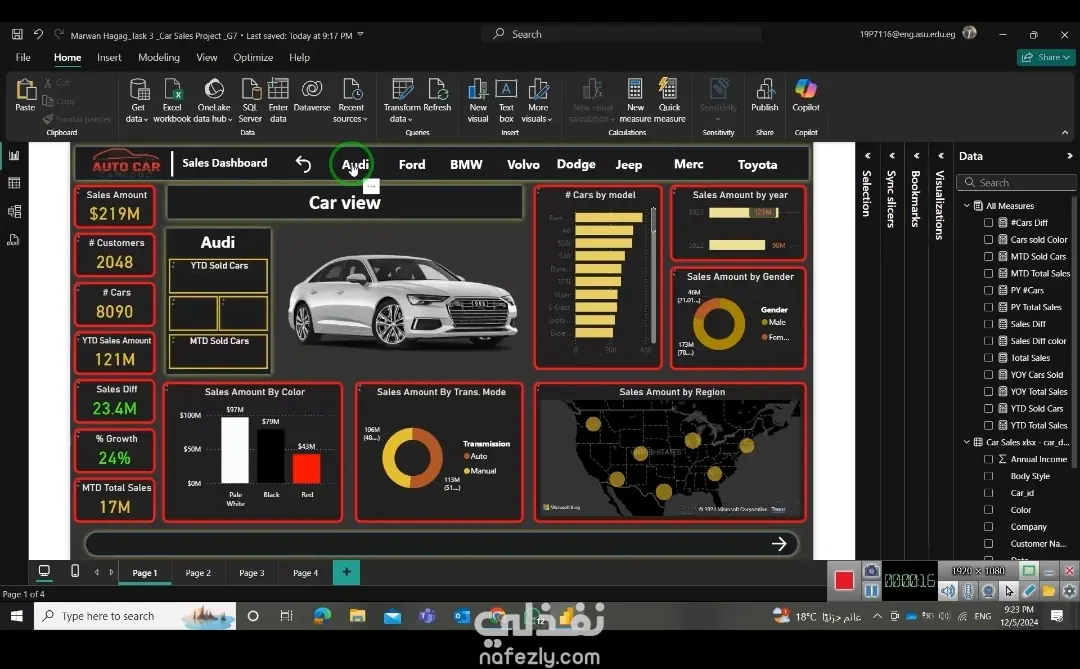The width and height of the screenshot is (1080, 669).
Task: Save the file with the save icon
Action: tap(17, 34)
